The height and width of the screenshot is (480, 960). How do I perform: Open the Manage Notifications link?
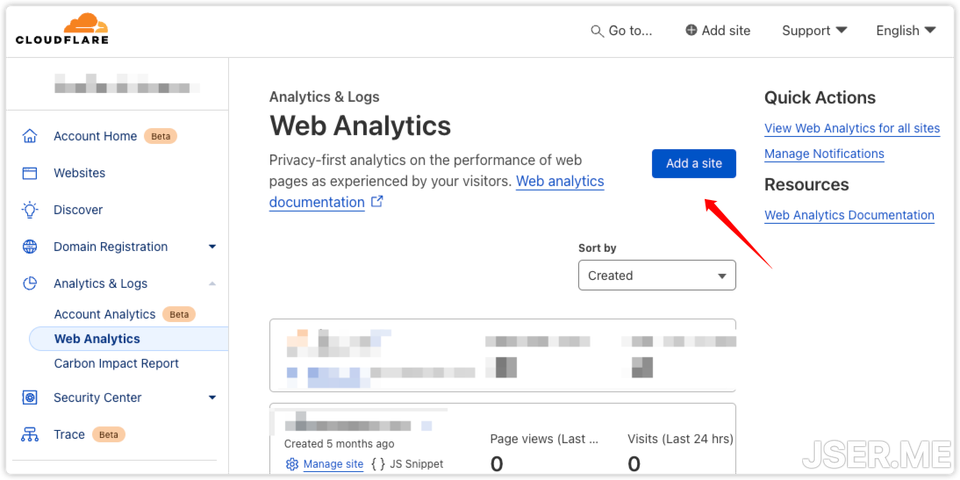(x=824, y=154)
